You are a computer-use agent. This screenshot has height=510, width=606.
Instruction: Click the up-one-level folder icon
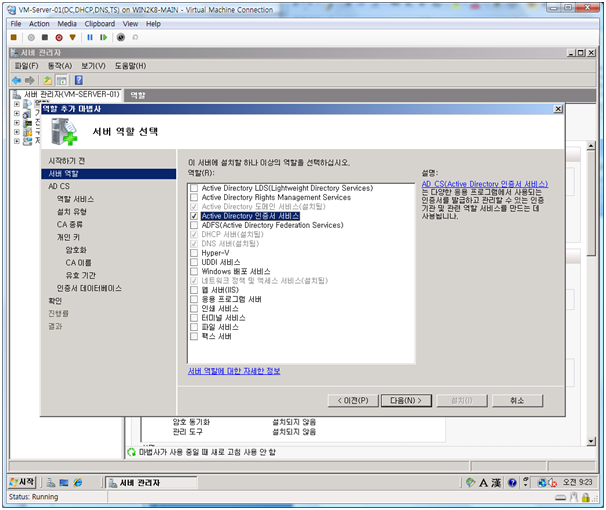pos(48,80)
